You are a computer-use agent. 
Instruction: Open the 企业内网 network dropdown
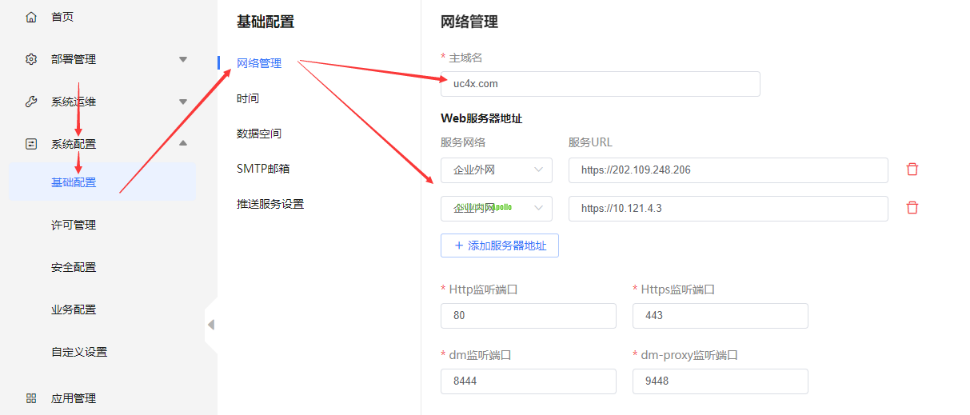coord(496,208)
